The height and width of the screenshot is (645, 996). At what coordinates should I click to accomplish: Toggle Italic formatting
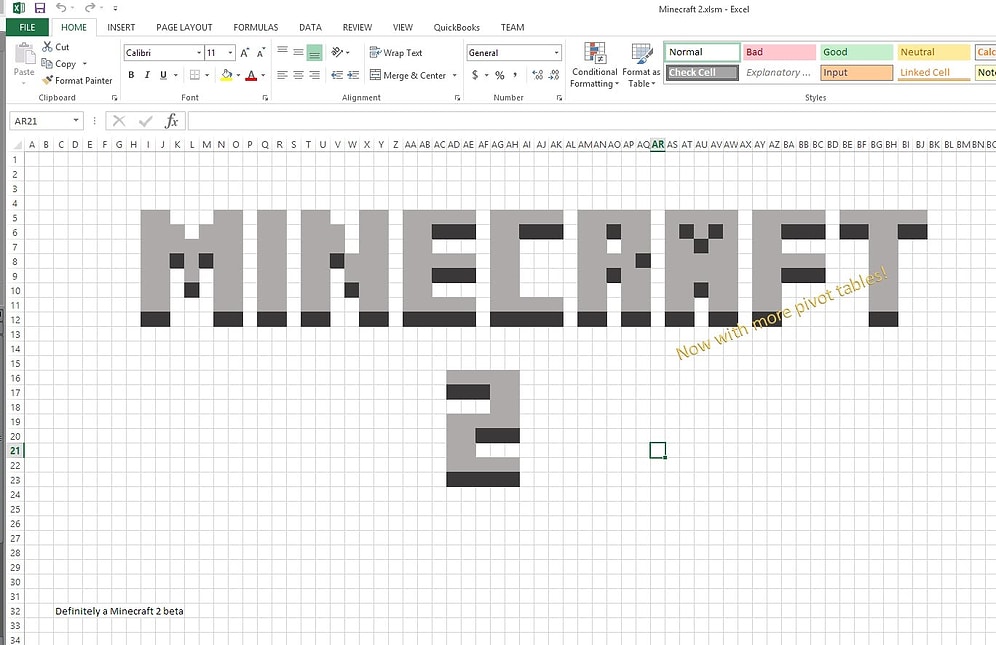[x=147, y=75]
